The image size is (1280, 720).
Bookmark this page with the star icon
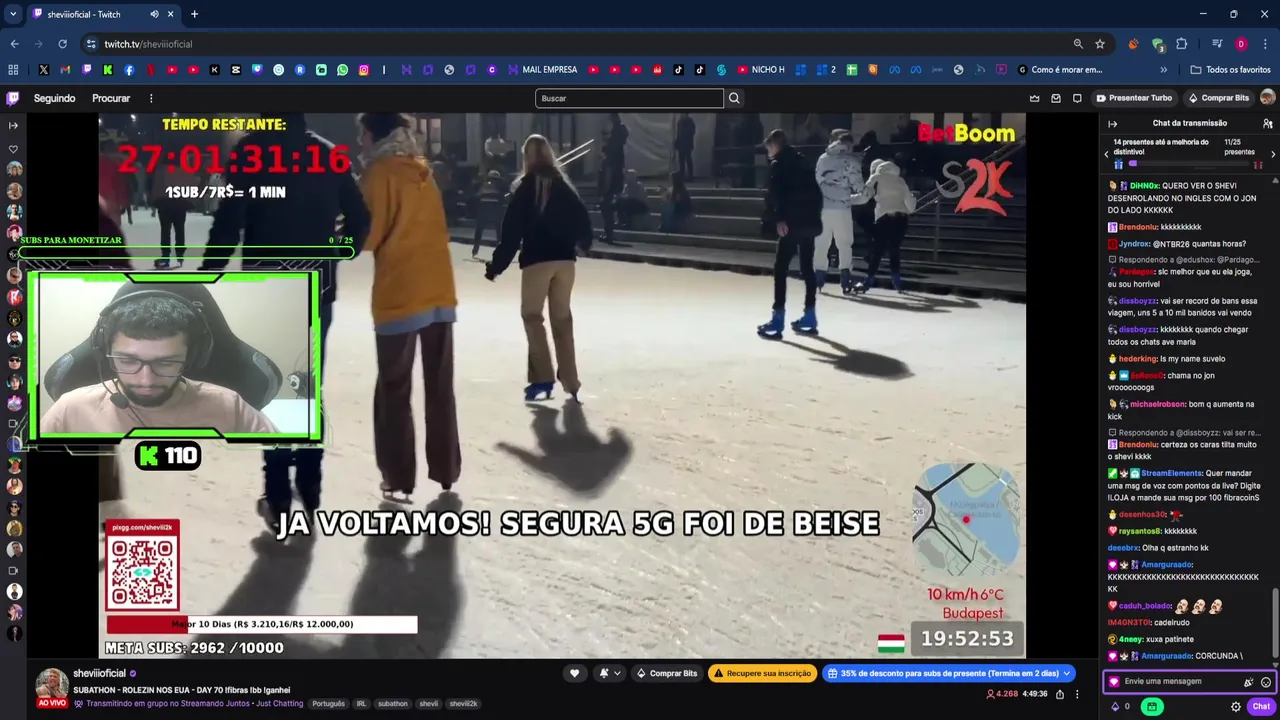coord(1100,44)
